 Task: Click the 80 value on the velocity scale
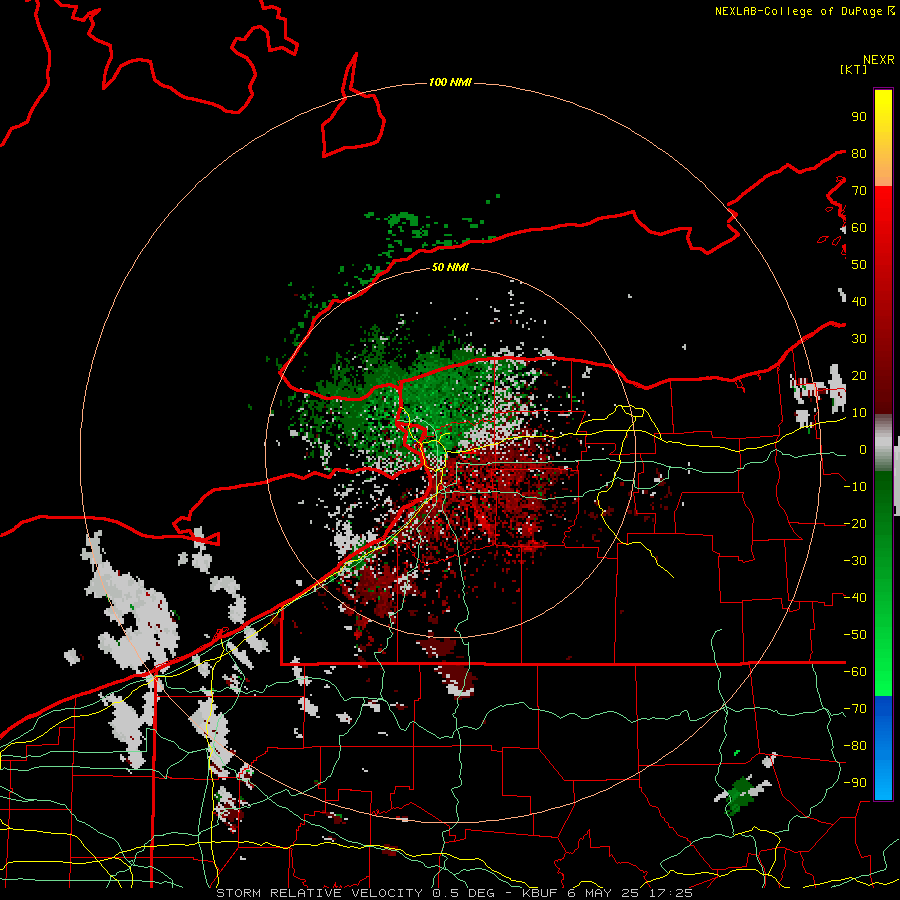pyautogui.click(x=859, y=153)
